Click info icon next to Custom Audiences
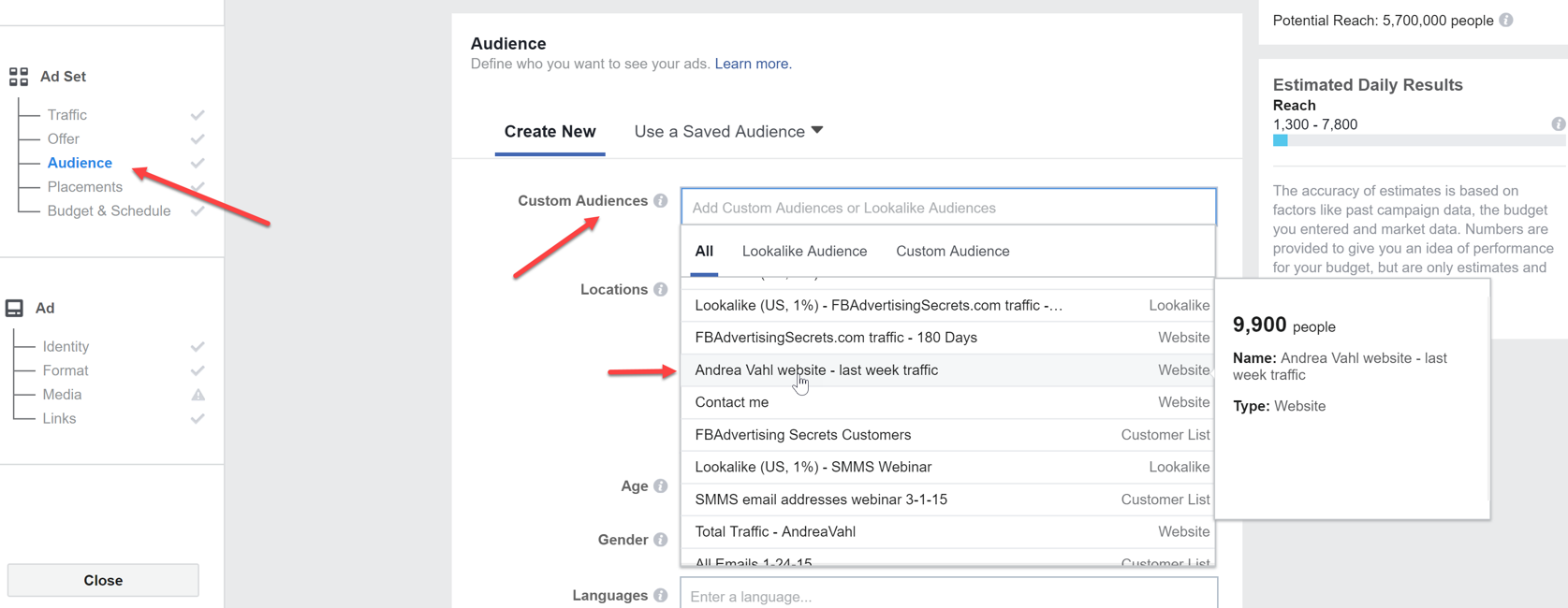 (661, 201)
